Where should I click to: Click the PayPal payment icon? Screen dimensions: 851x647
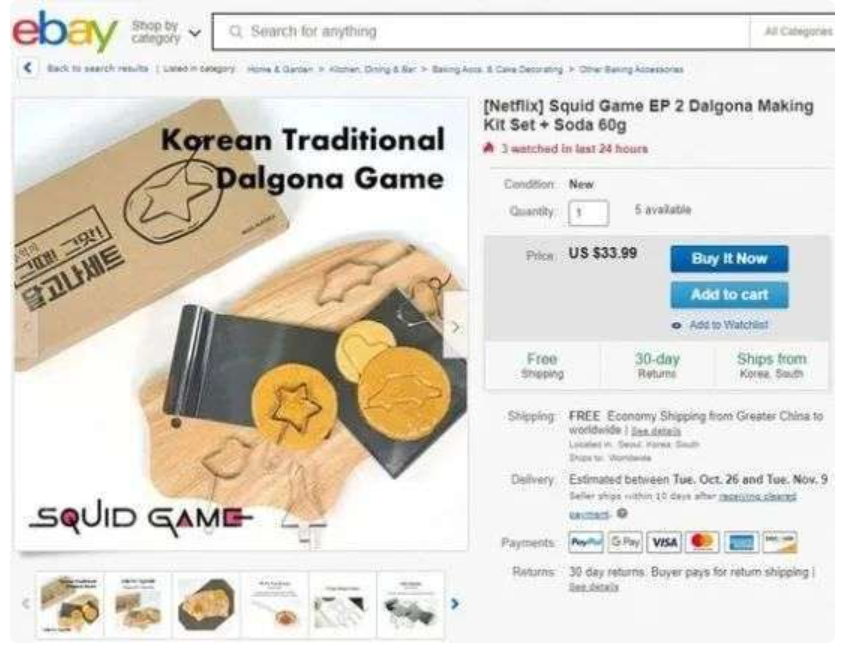(x=586, y=542)
